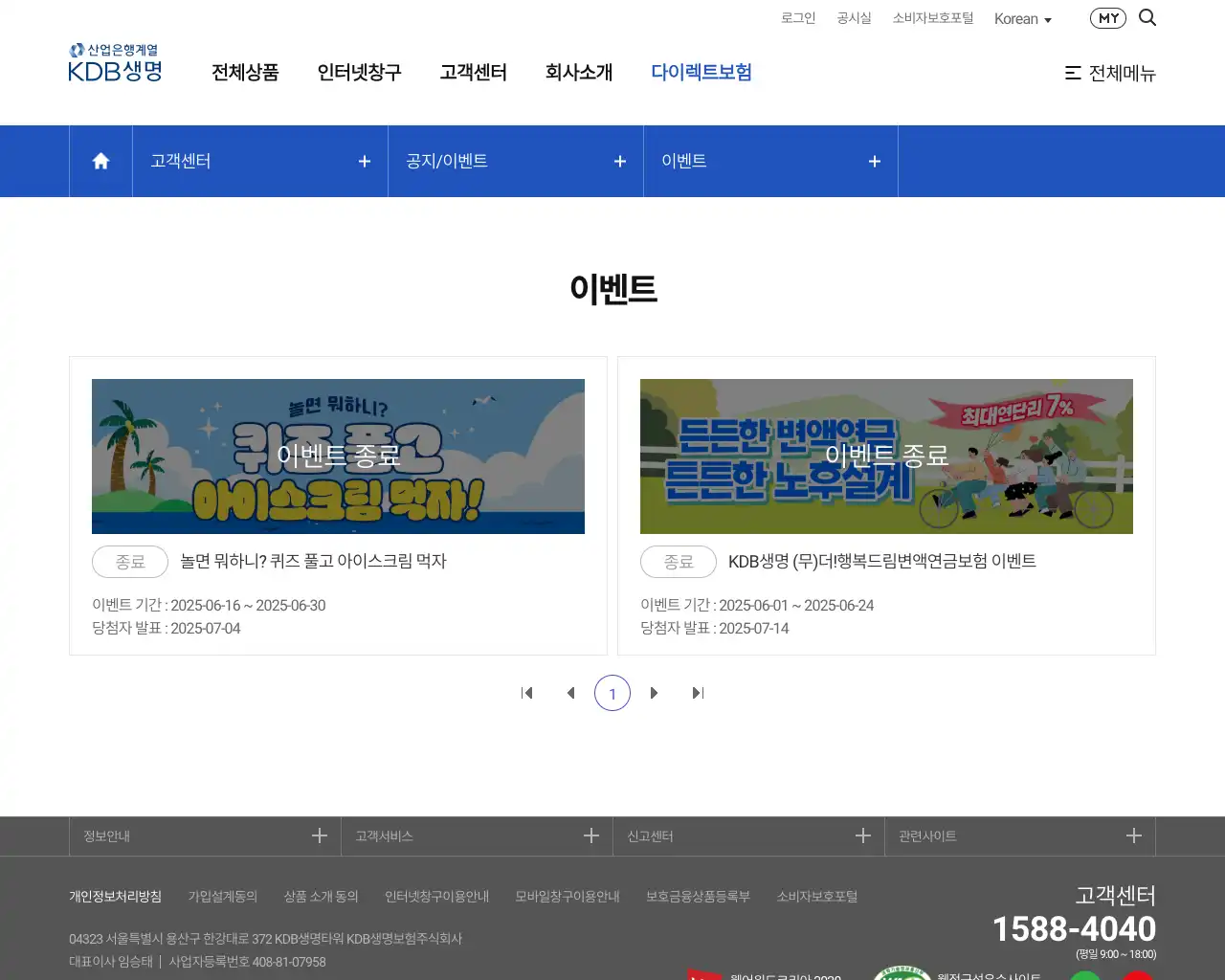This screenshot has height=980, width=1225.
Task: Go to the last page using pagination
Action: coord(698,693)
